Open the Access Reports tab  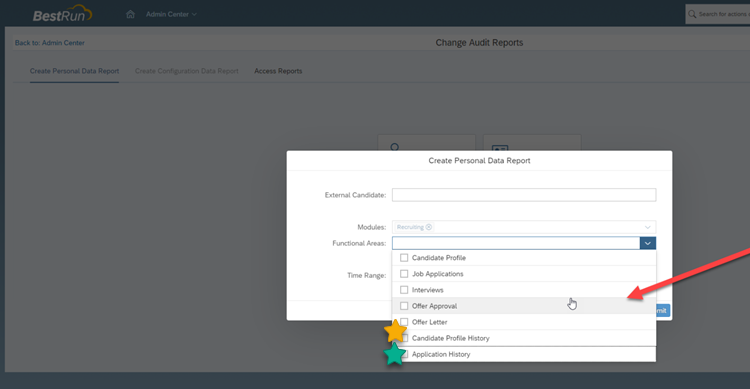(278, 71)
